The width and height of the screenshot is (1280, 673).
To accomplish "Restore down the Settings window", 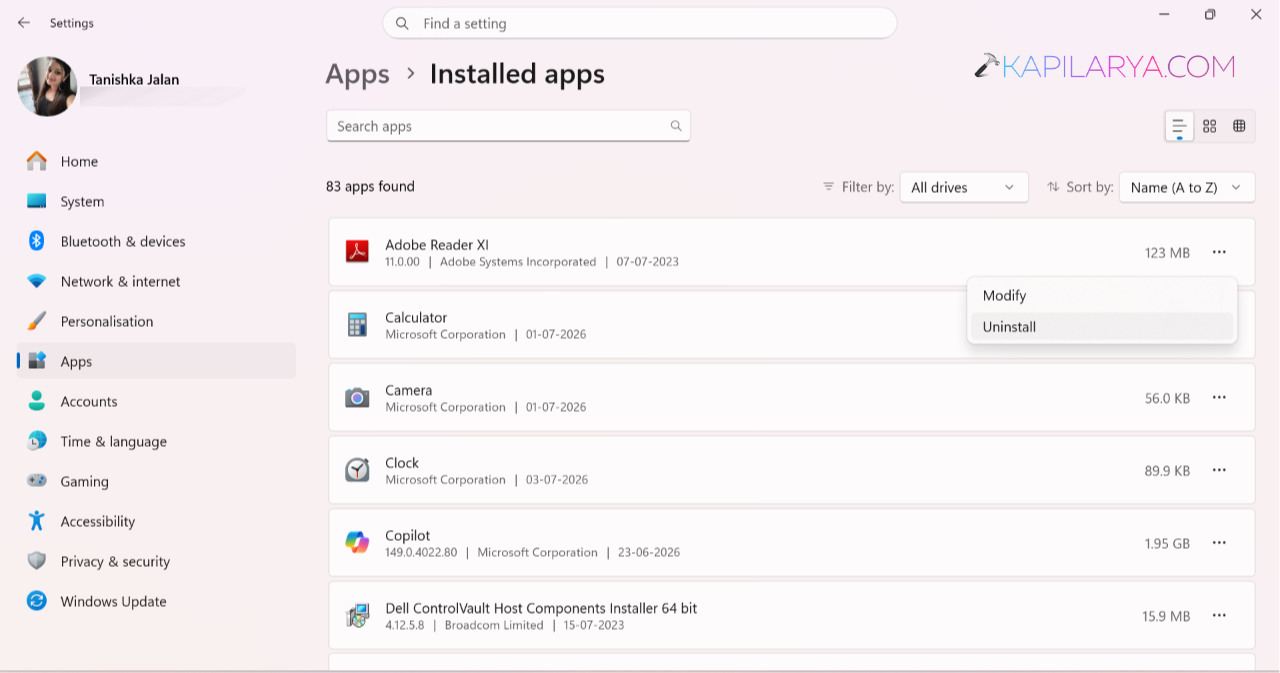I will pos(1210,14).
